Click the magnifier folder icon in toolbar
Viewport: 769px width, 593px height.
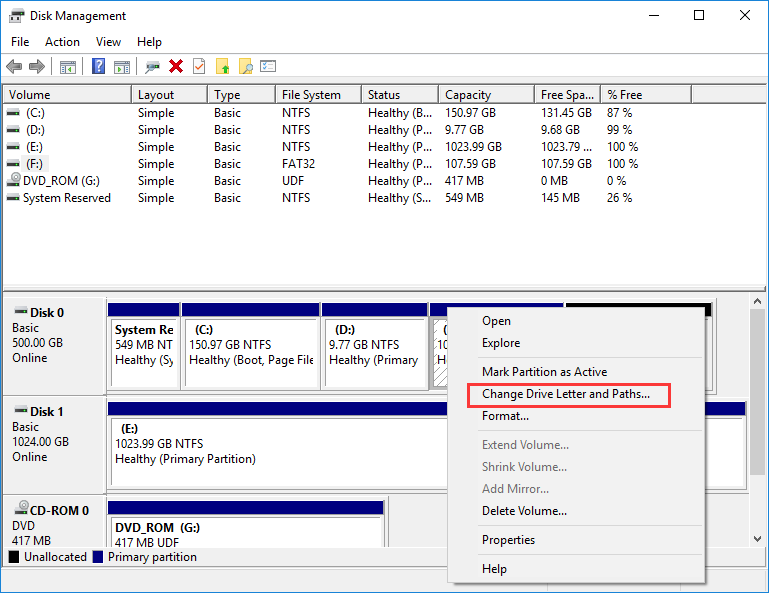click(x=245, y=66)
